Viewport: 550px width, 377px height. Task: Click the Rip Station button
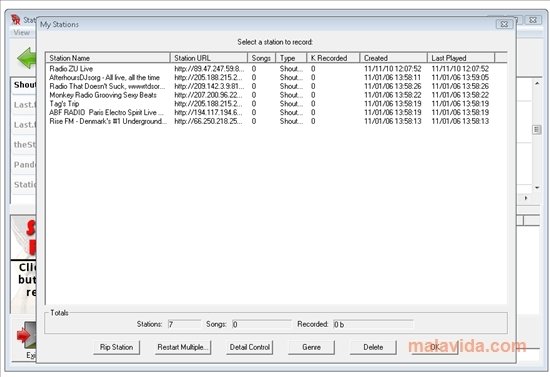point(116,347)
